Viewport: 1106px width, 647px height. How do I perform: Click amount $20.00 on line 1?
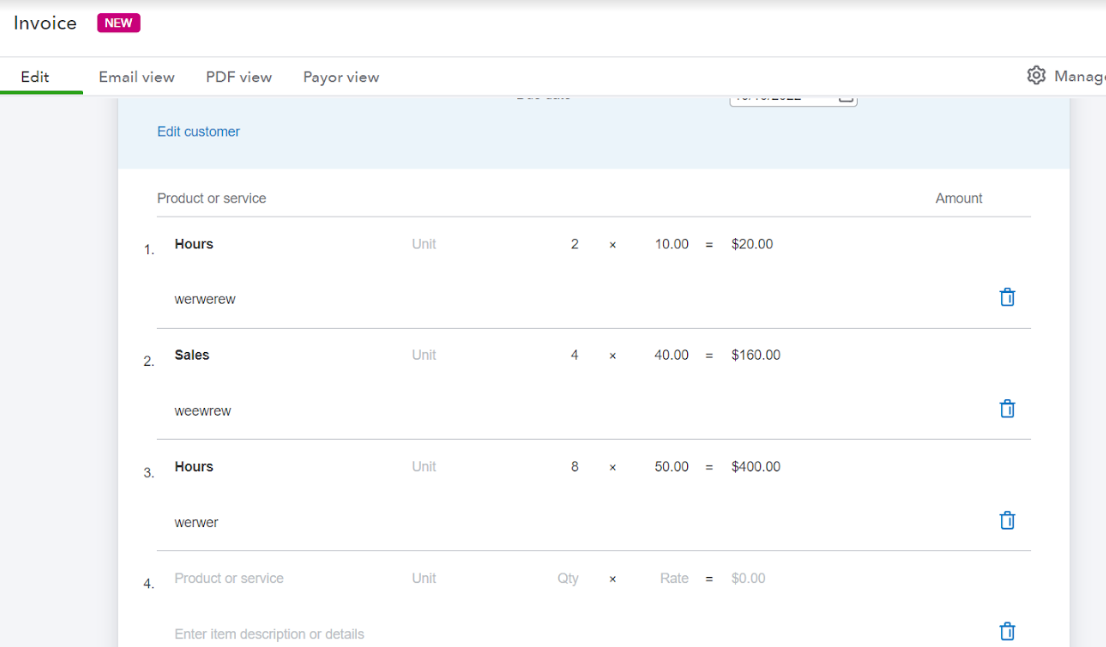752,244
